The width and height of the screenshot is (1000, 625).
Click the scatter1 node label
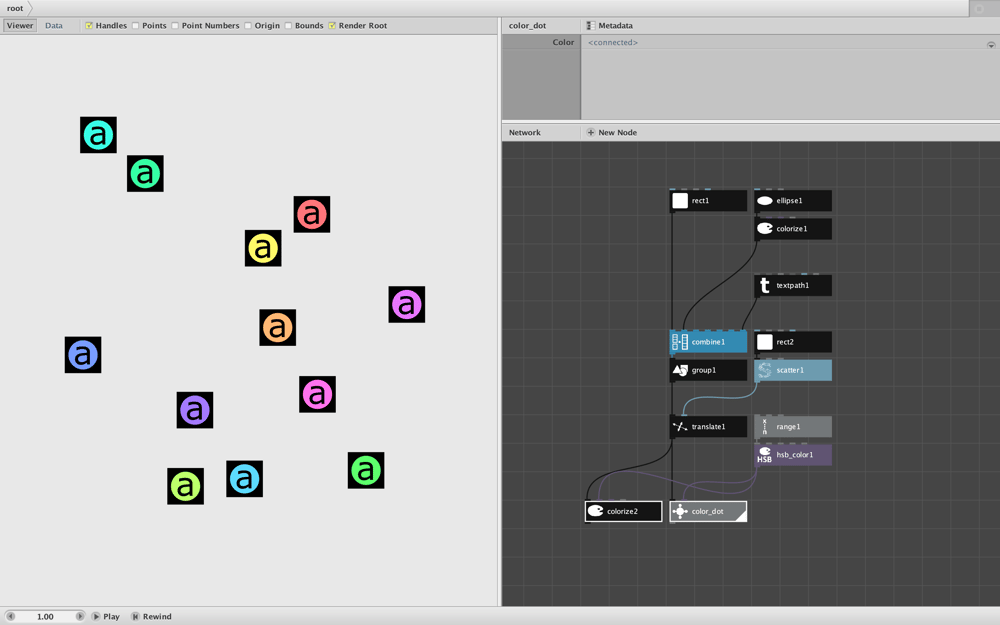790,370
